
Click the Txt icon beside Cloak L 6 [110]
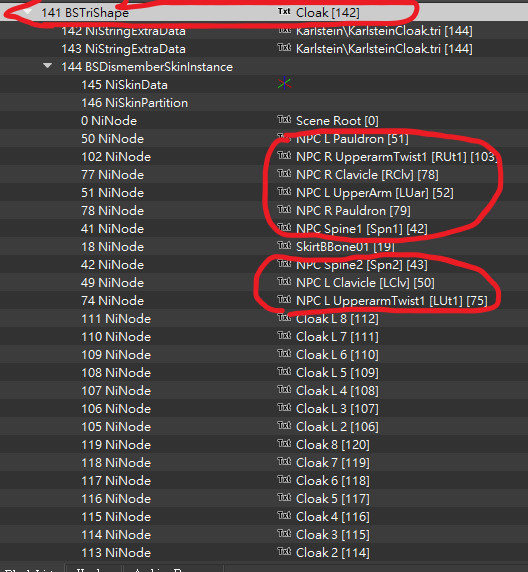(x=284, y=353)
